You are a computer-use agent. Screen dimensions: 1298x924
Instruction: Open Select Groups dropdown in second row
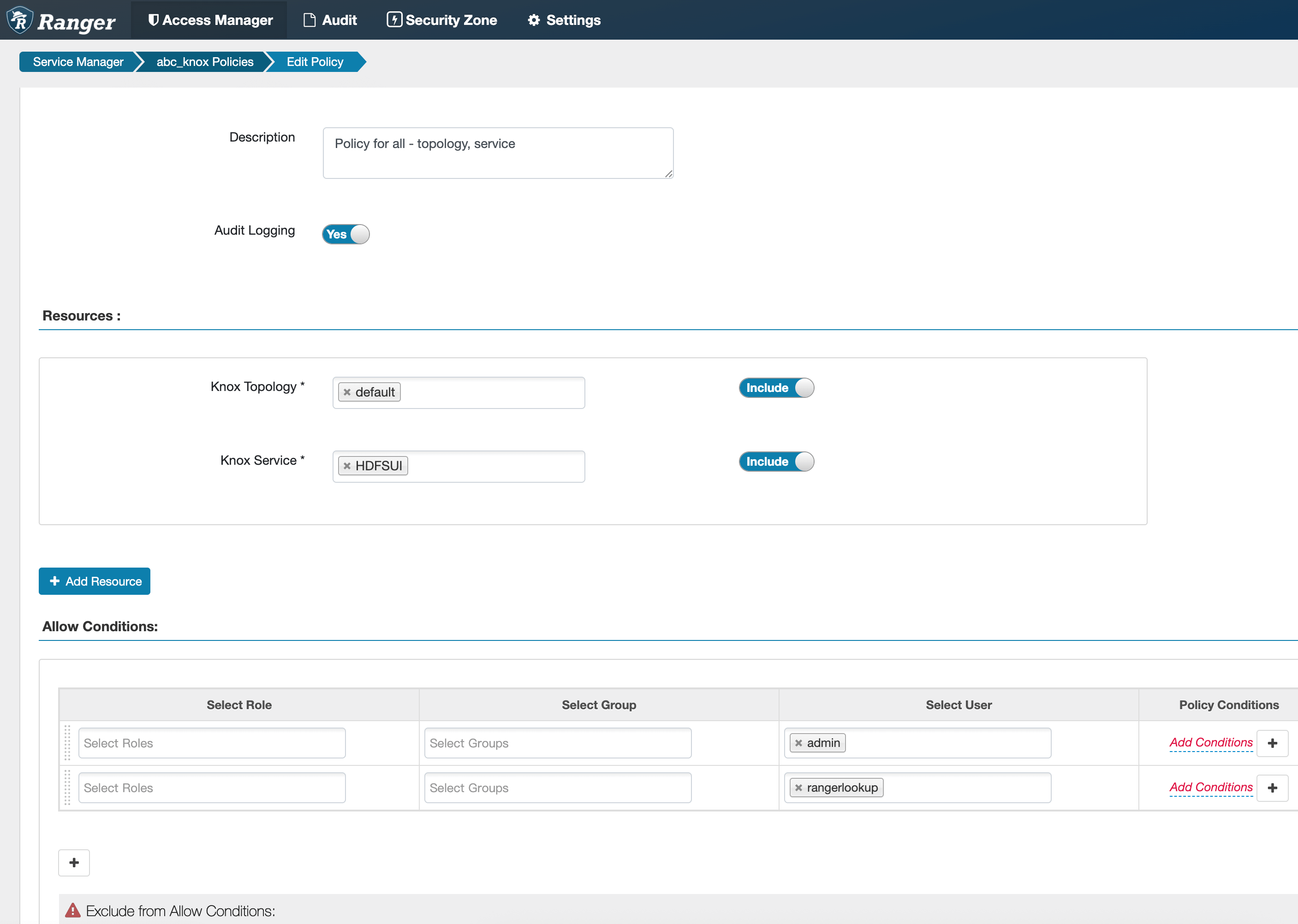pos(558,788)
